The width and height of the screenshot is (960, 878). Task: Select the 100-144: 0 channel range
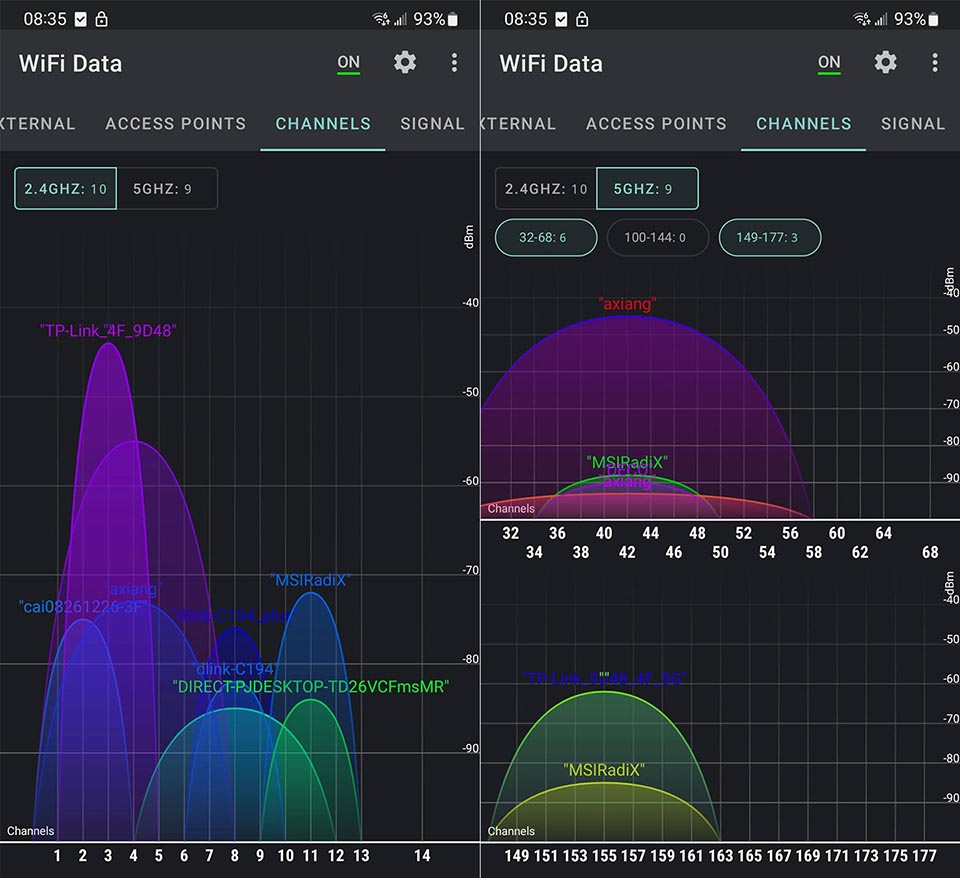[657, 238]
